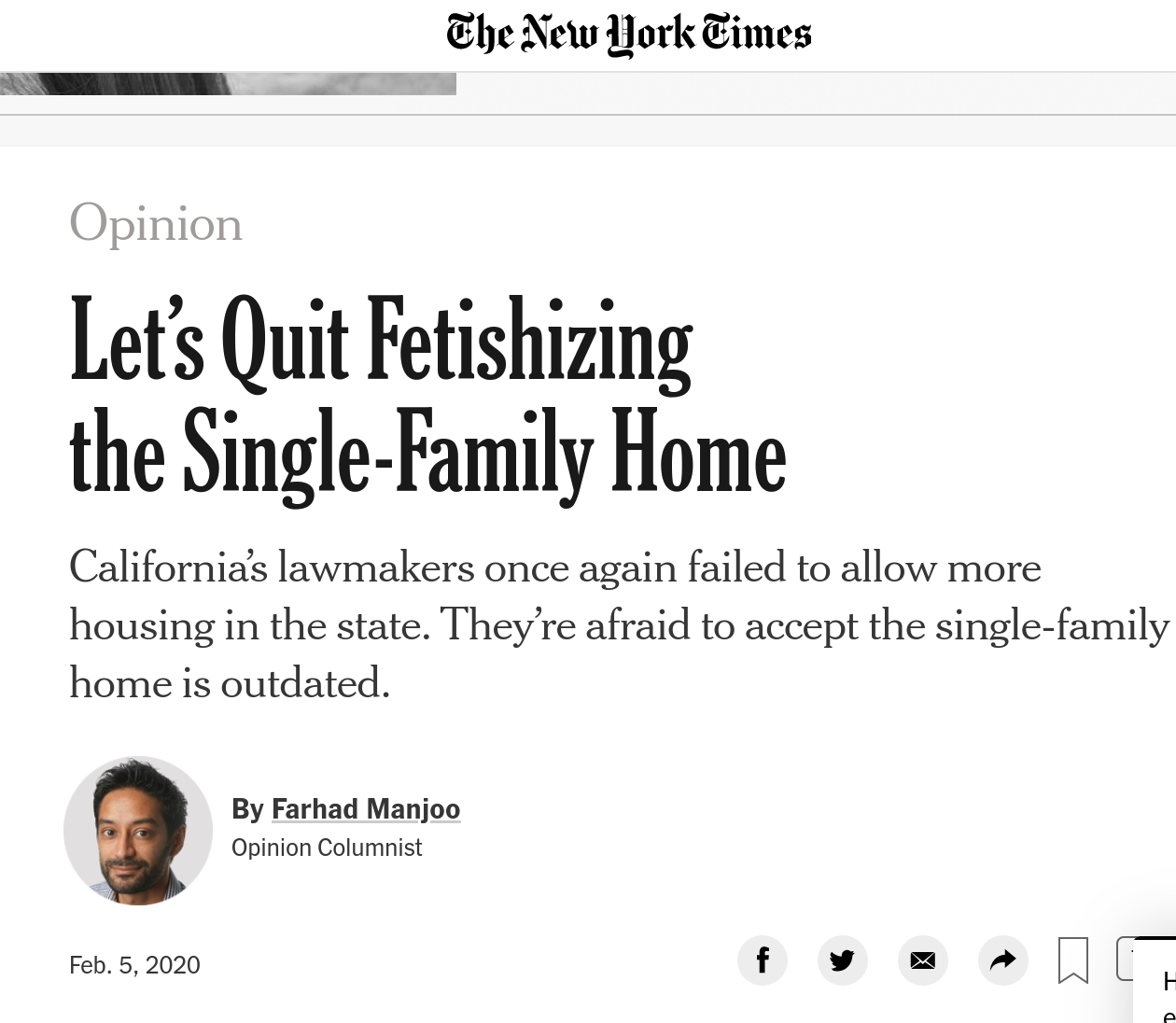Click Farhad Manjoo's profile photo
This screenshot has width=1176, height=1023.
(x=138, y=831)
